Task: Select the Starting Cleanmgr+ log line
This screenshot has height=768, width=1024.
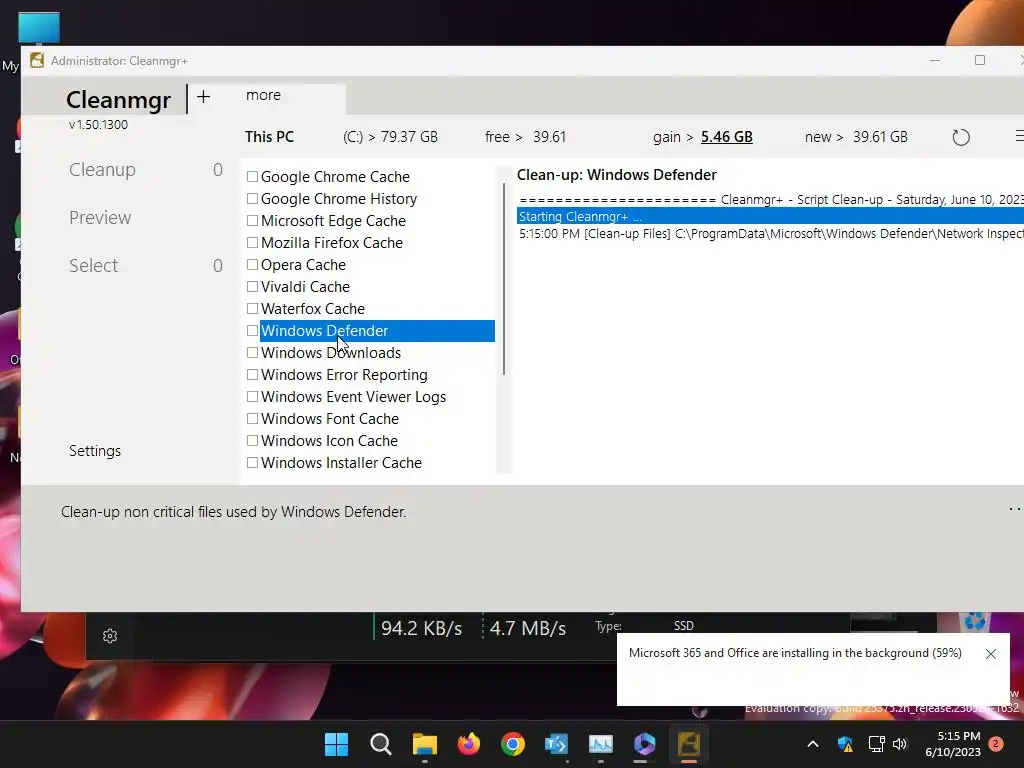Action: tap(771, 216)
